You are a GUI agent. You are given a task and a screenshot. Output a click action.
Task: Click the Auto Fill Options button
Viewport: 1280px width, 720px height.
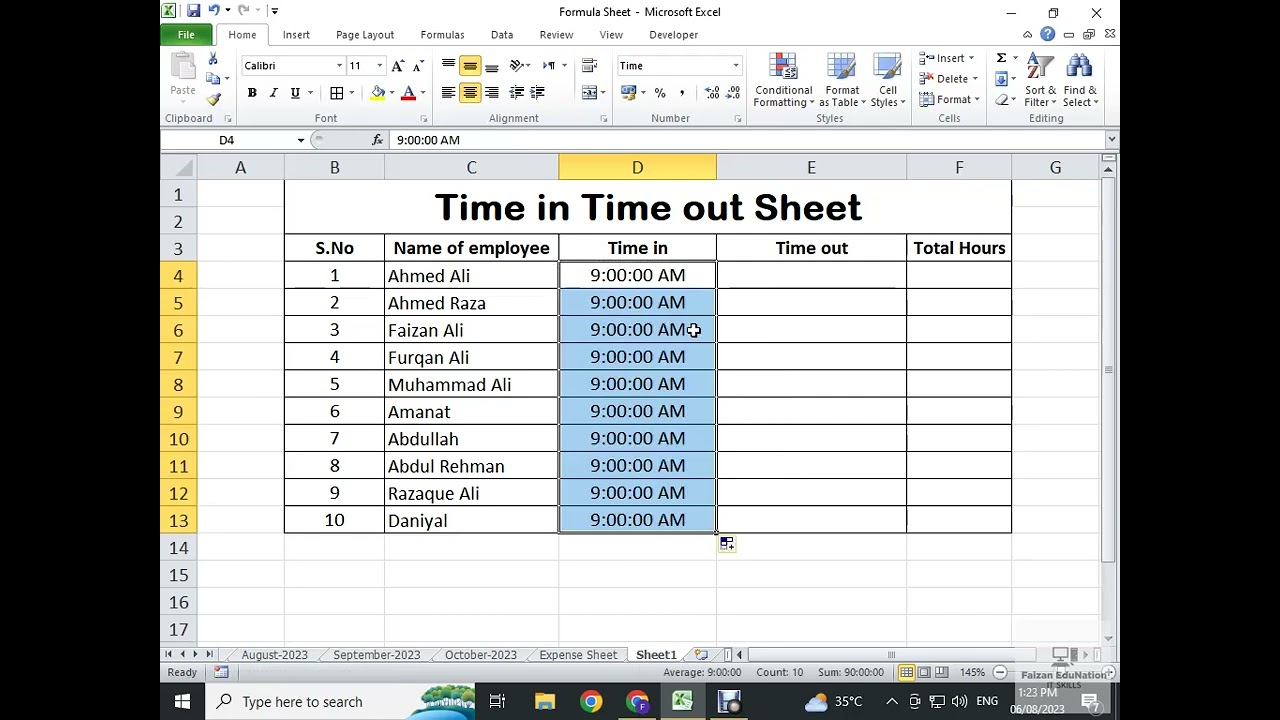pos(727,544)
